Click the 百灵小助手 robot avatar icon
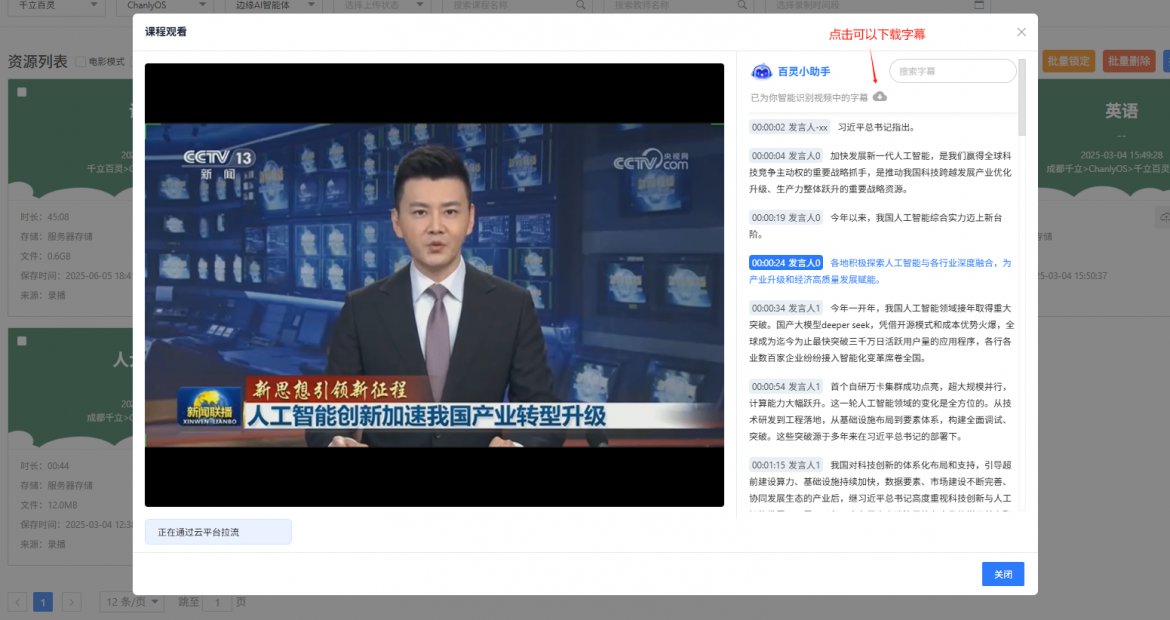This screenshot has width=1170, height=620. pos(761,72)
